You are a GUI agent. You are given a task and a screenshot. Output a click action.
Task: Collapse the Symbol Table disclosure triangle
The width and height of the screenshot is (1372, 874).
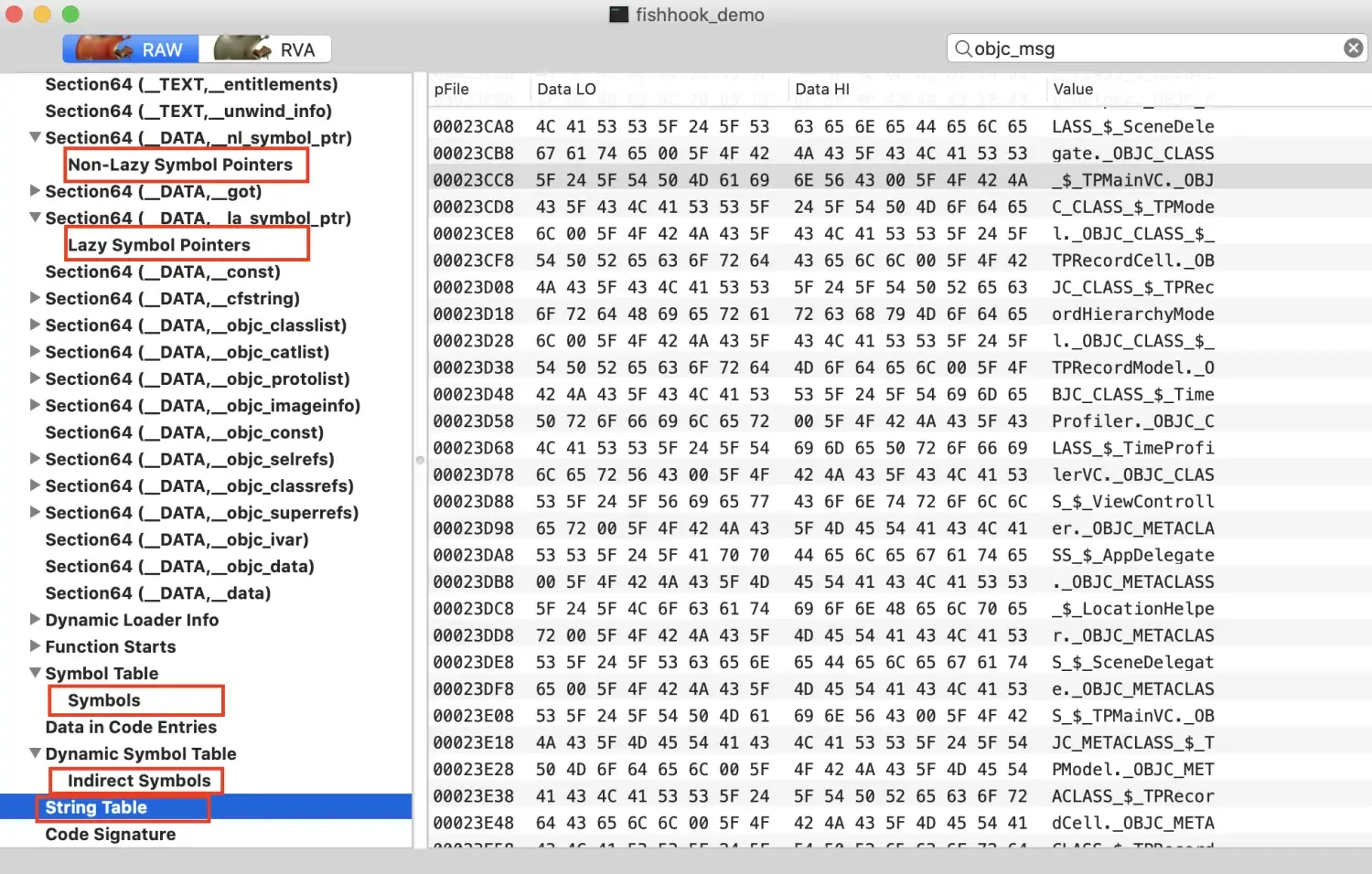[x=35, y=673]
